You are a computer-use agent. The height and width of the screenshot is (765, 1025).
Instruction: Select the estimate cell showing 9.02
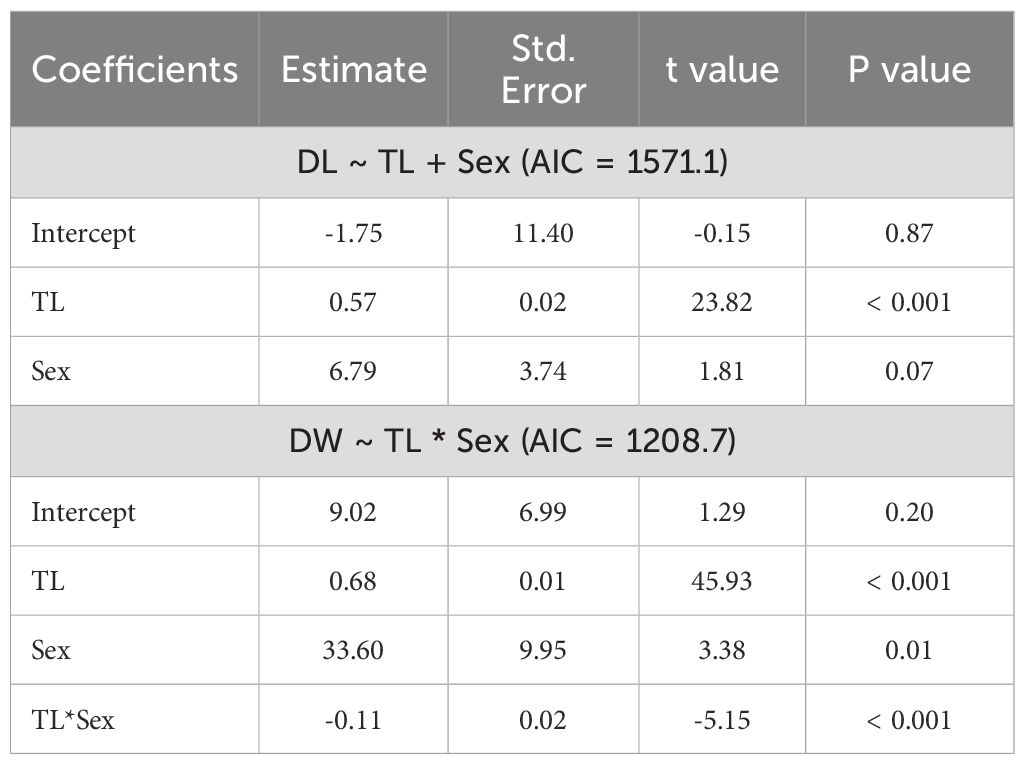click(x=354, y=512)
